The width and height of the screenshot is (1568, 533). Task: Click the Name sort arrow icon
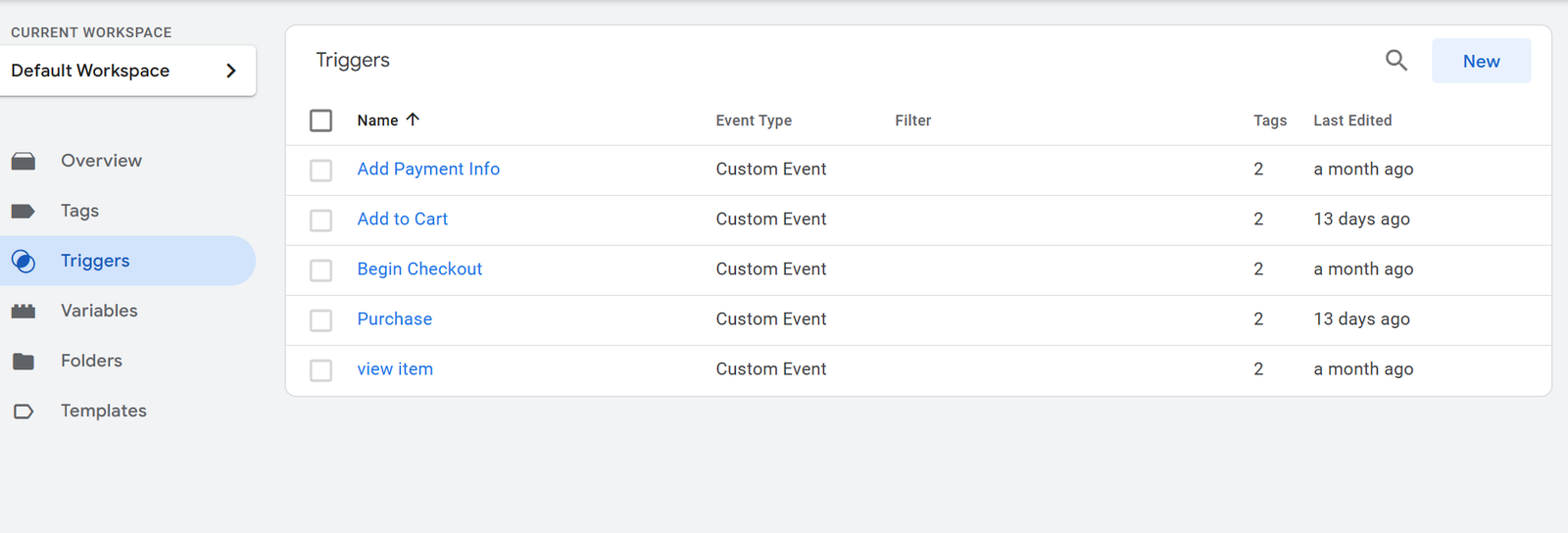(x=413, y=120)
